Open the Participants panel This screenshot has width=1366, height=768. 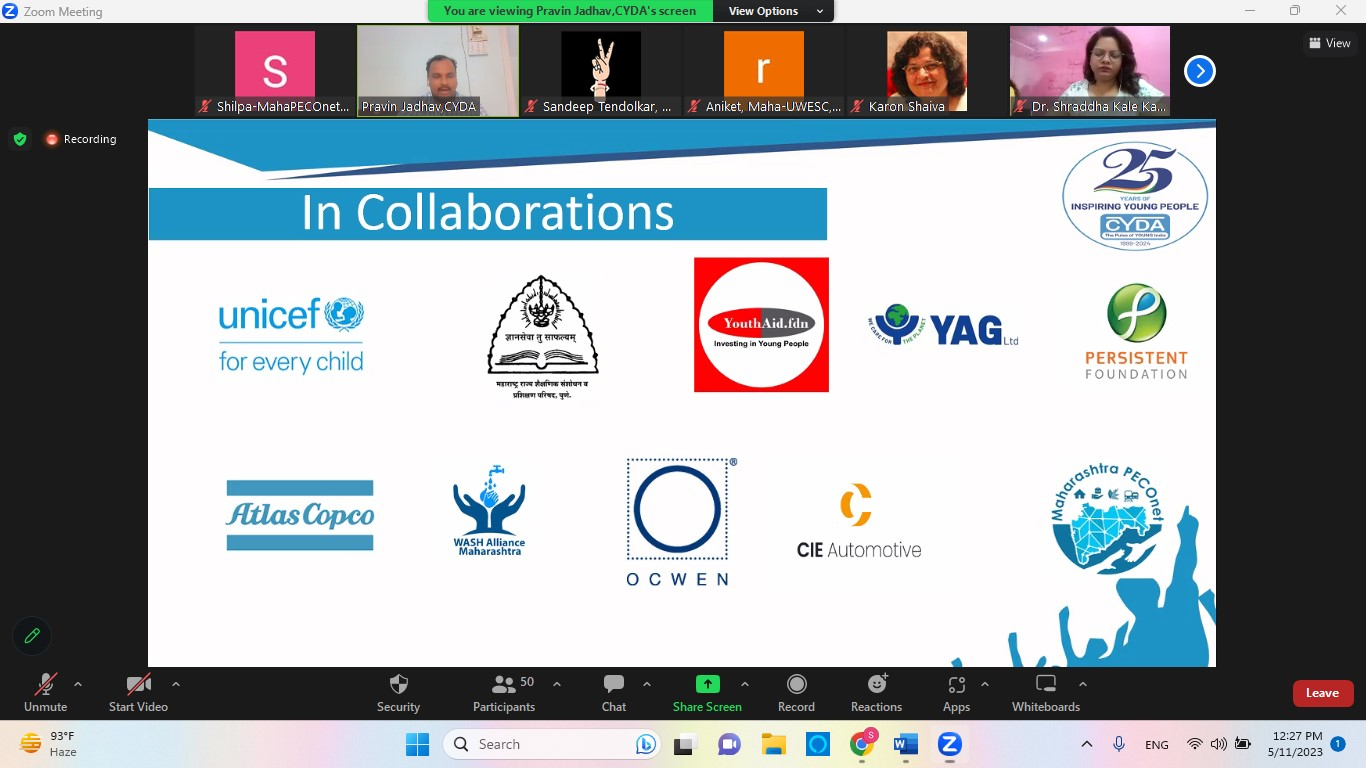click(504, 685)
